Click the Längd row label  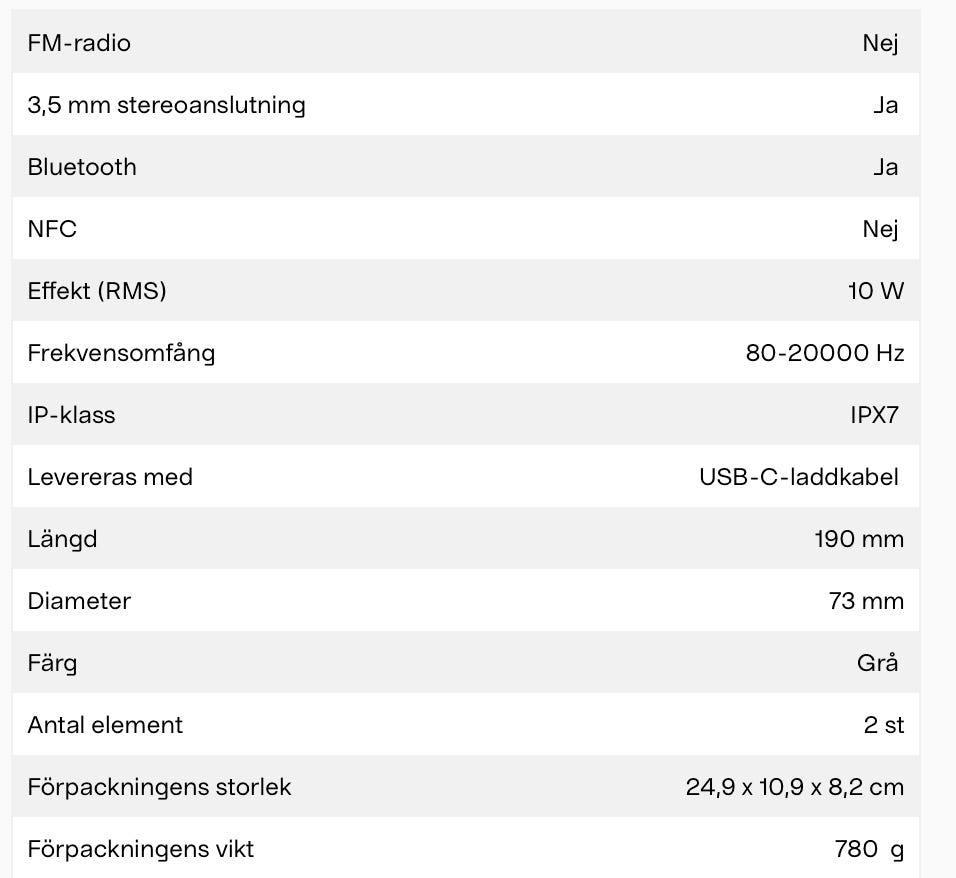coord(62,539)
